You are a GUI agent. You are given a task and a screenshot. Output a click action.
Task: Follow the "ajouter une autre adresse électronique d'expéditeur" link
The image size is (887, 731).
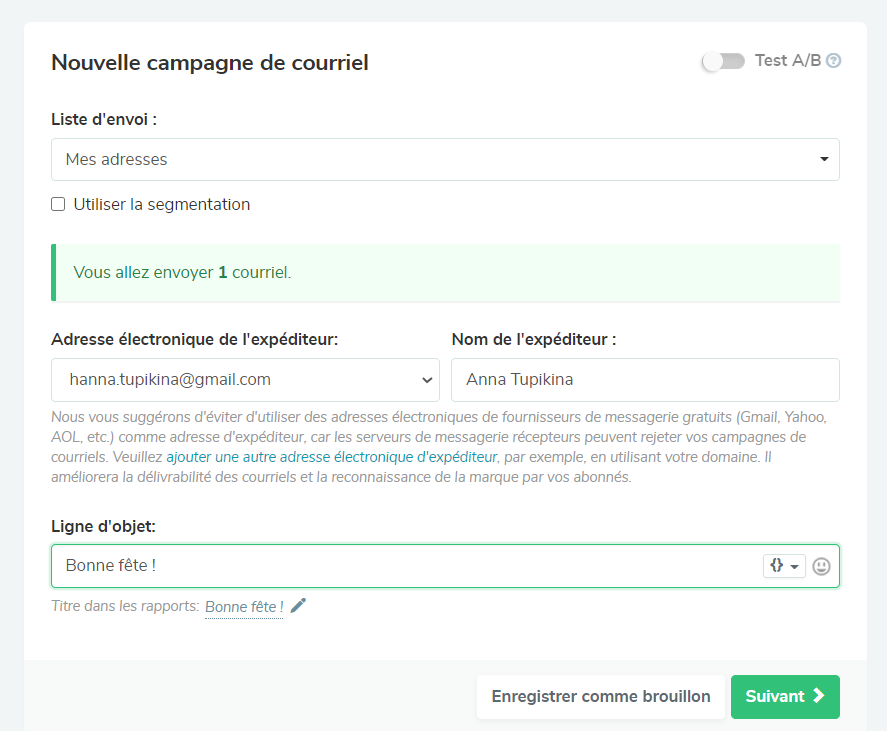(x=331, y=457)
